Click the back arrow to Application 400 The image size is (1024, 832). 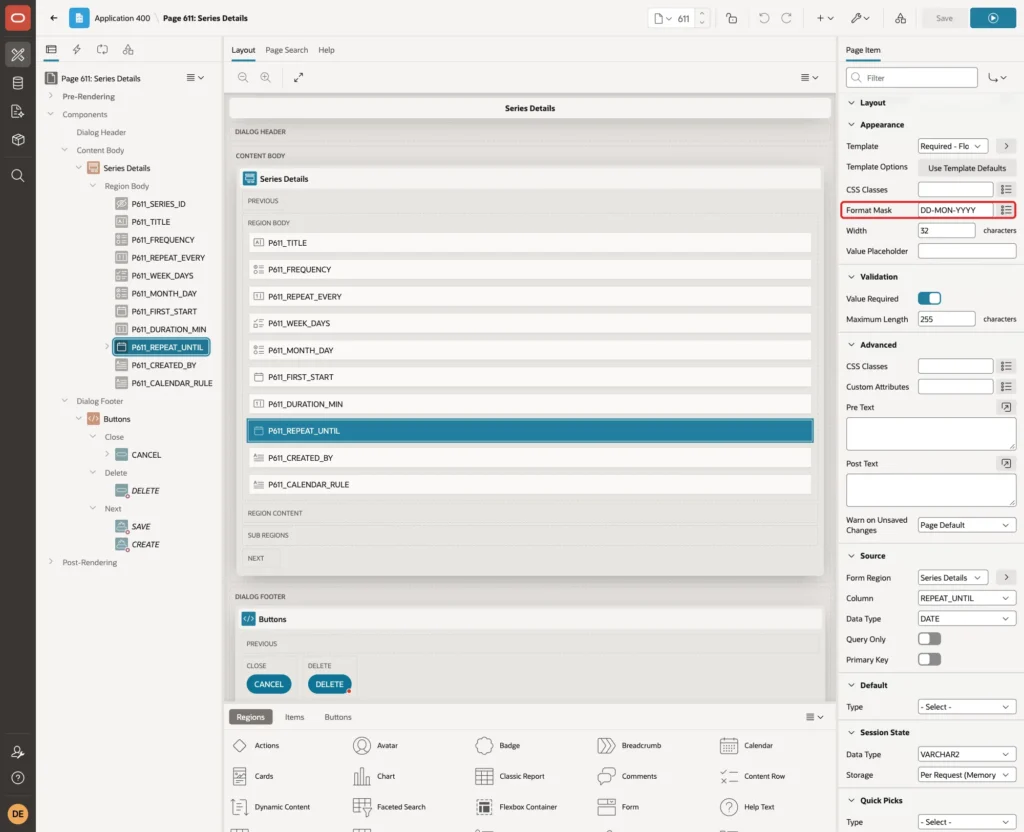pyautogui.click(x=54, y=18)
